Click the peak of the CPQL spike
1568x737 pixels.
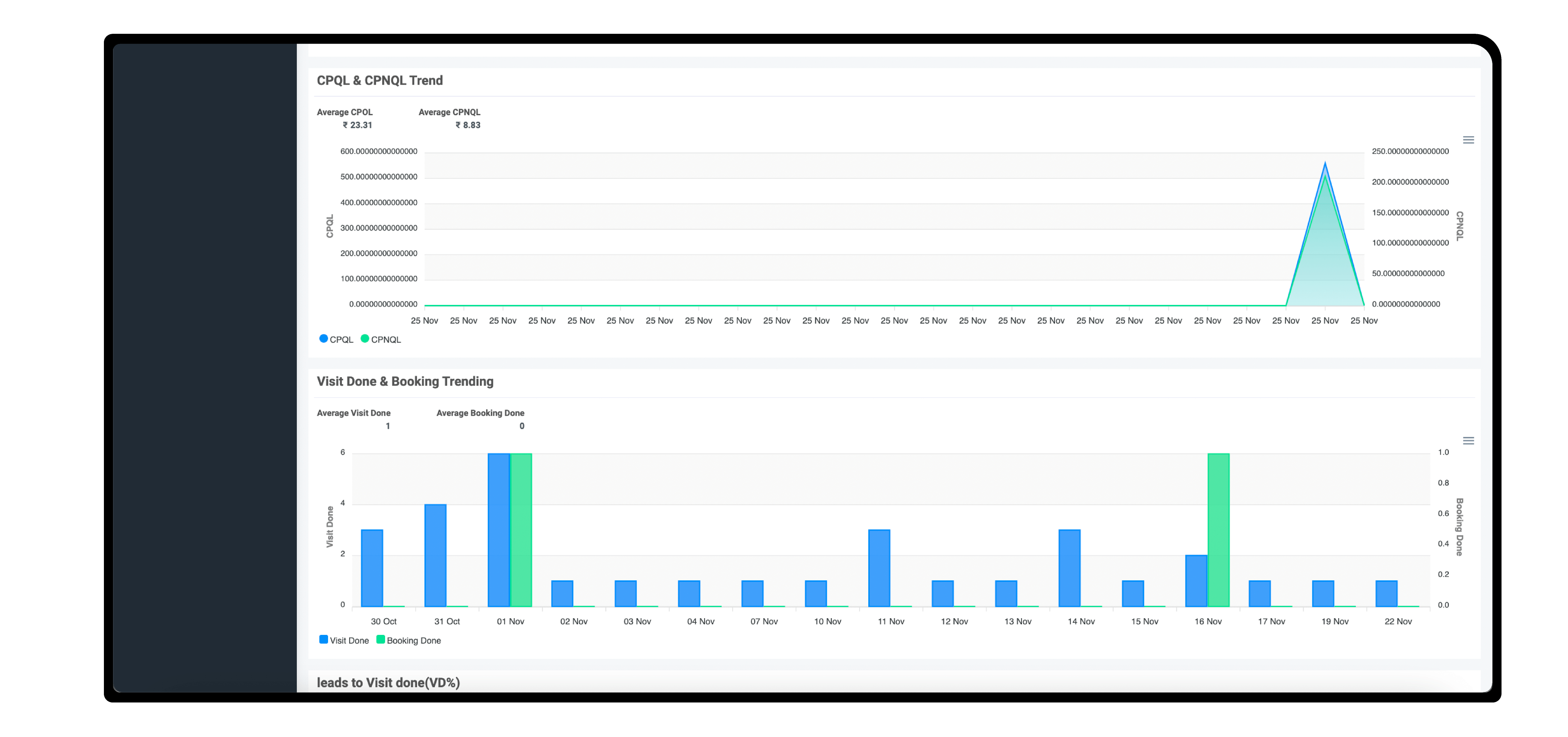[x=1325, y=163]
